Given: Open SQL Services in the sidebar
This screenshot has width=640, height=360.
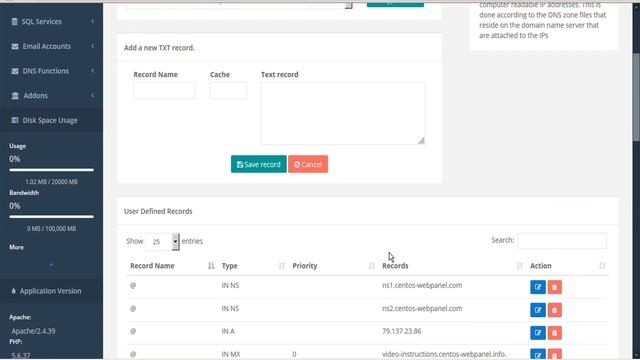Looking at the screenshot, I should (x=51, y=22).
